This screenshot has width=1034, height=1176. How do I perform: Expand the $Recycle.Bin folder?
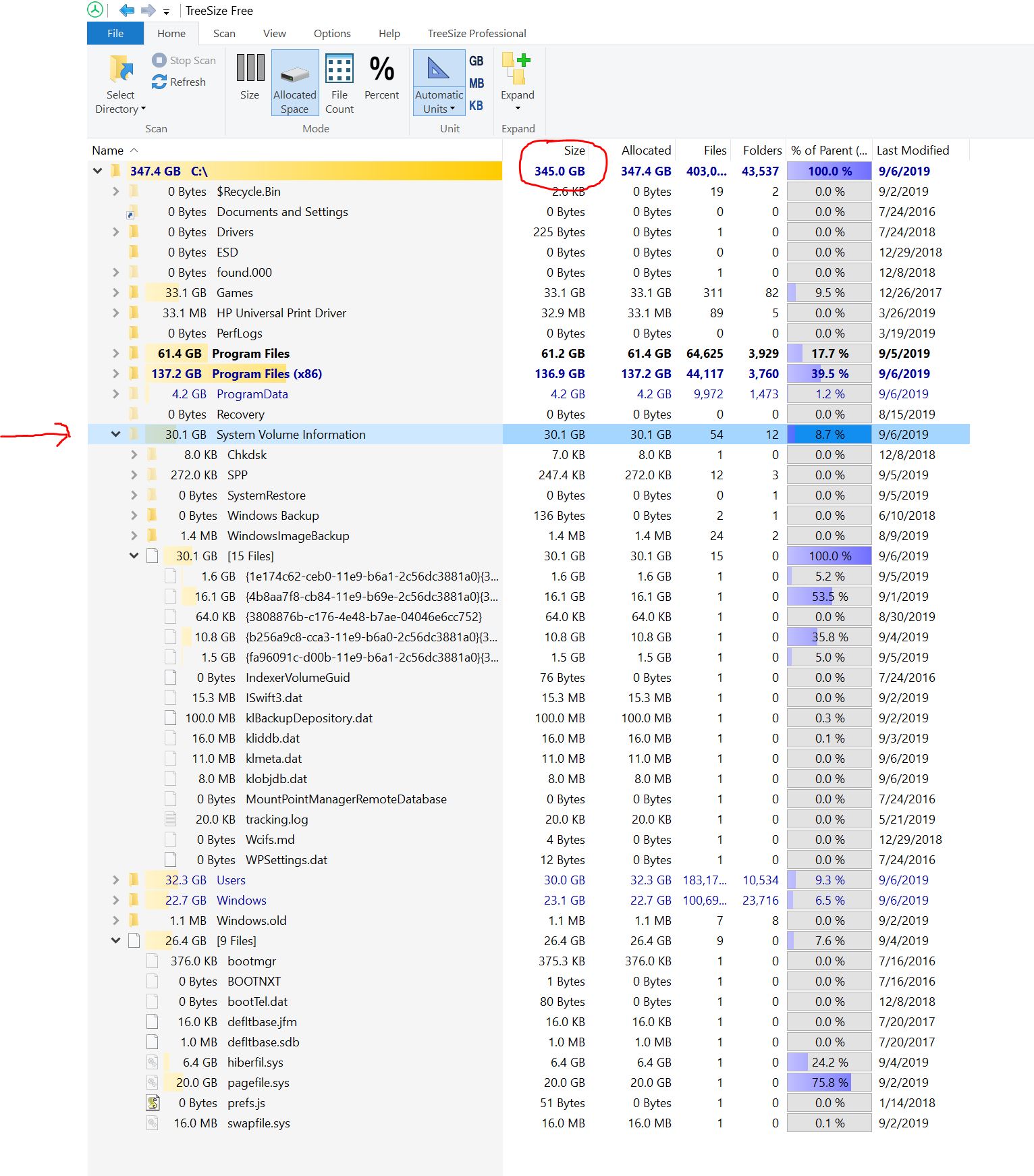[115, 191]
